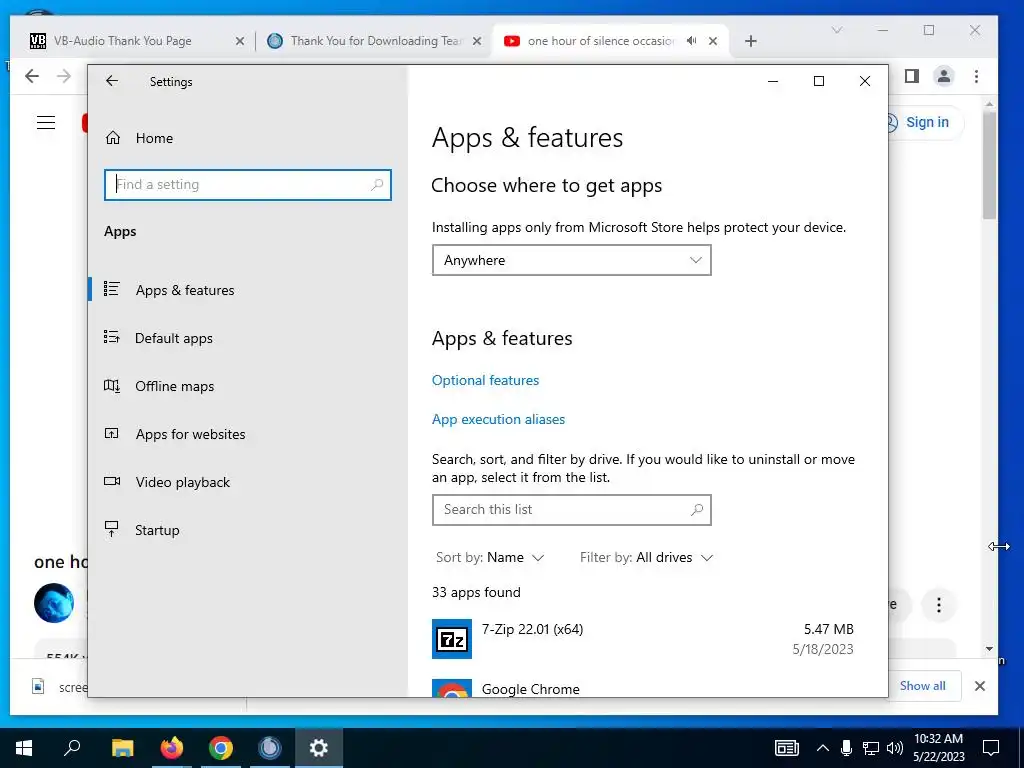Click the Chrome forward navigation arrow
Viewport: 1024px width, 768px height.
pyautogui.click(x=63, y=76)
